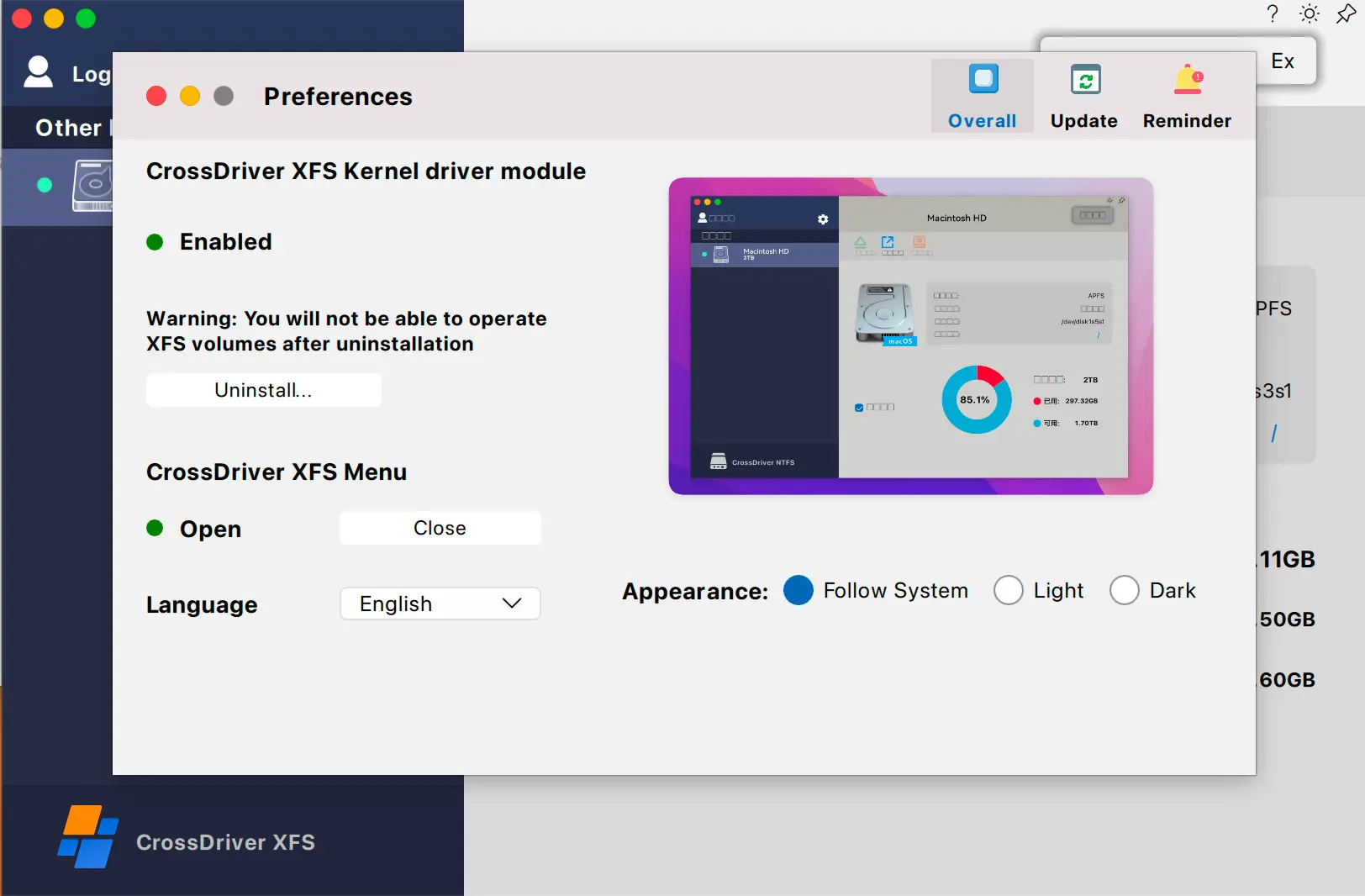Switch to the Overall preferences tab
The image size is (1365, 896).
[982, 96]
